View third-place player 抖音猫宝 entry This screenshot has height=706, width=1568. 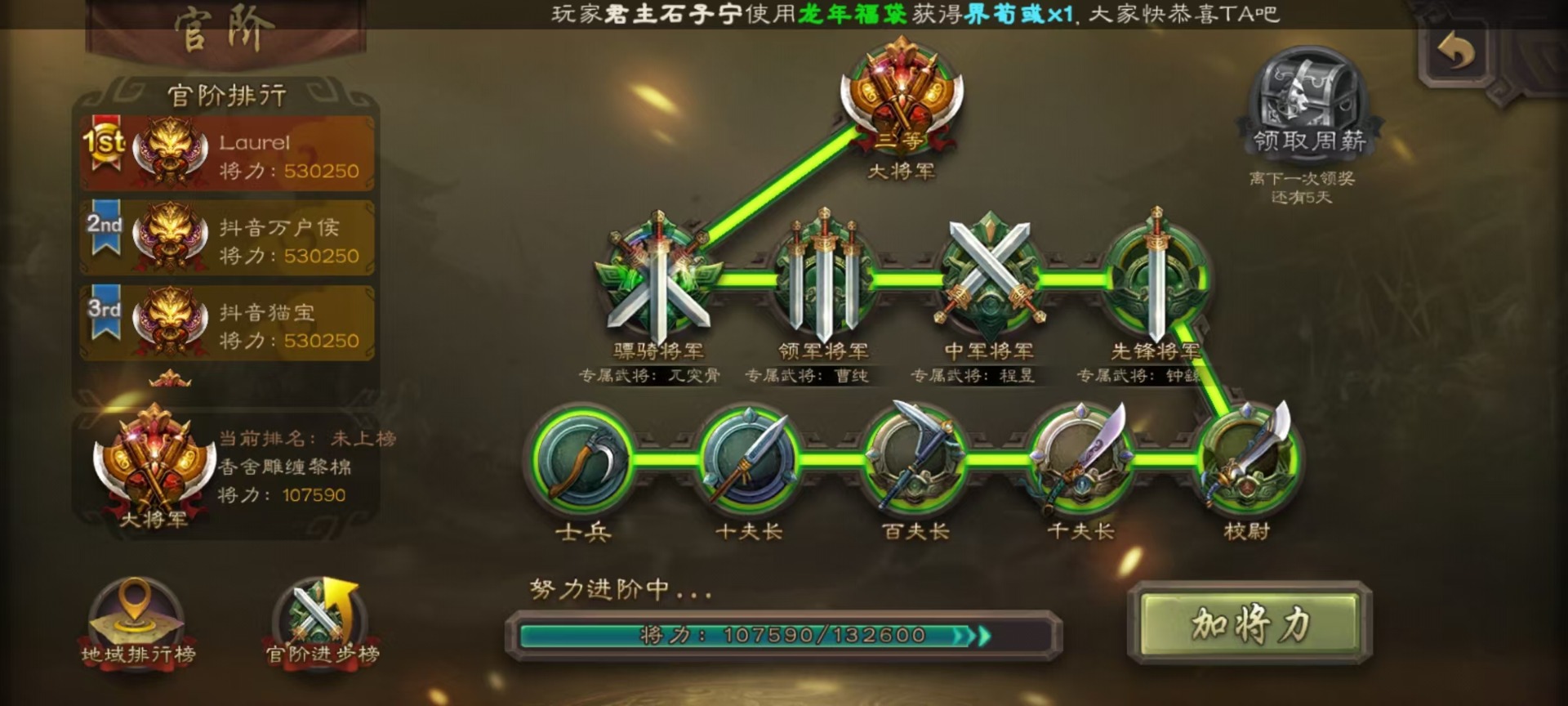pos(227,323)
